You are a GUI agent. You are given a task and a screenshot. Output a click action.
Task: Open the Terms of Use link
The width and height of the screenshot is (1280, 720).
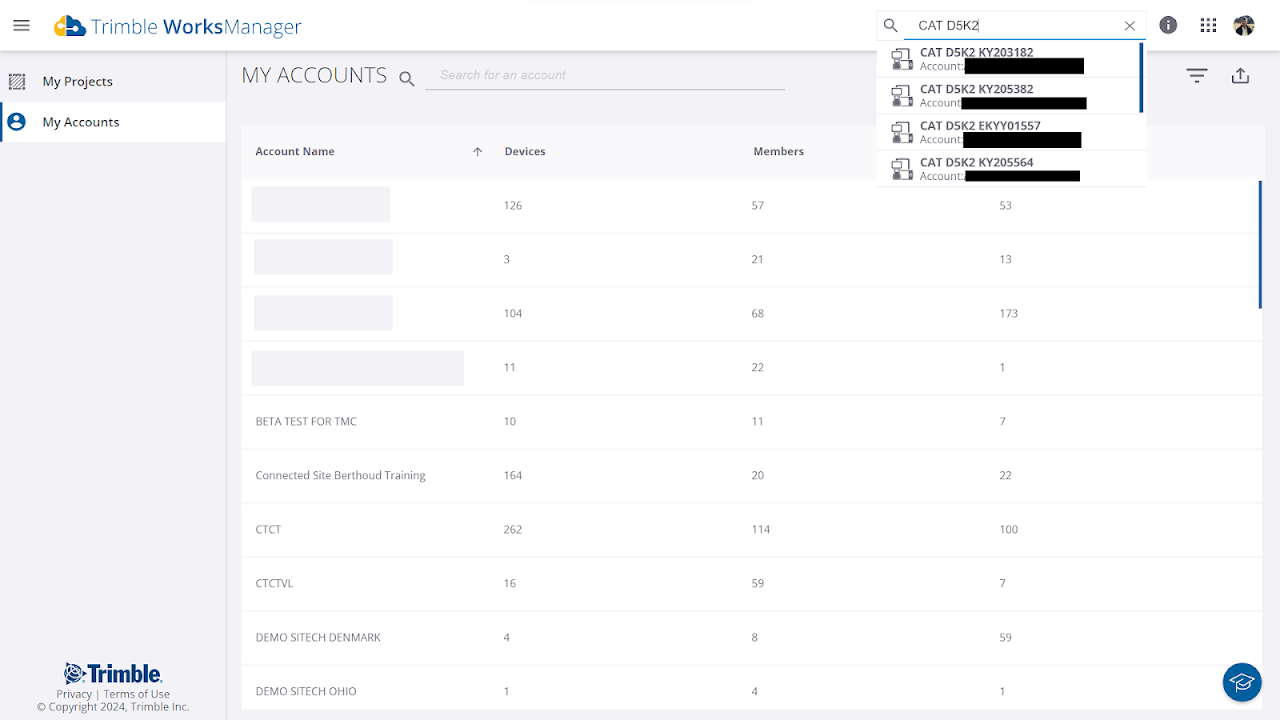pos(137,694)
